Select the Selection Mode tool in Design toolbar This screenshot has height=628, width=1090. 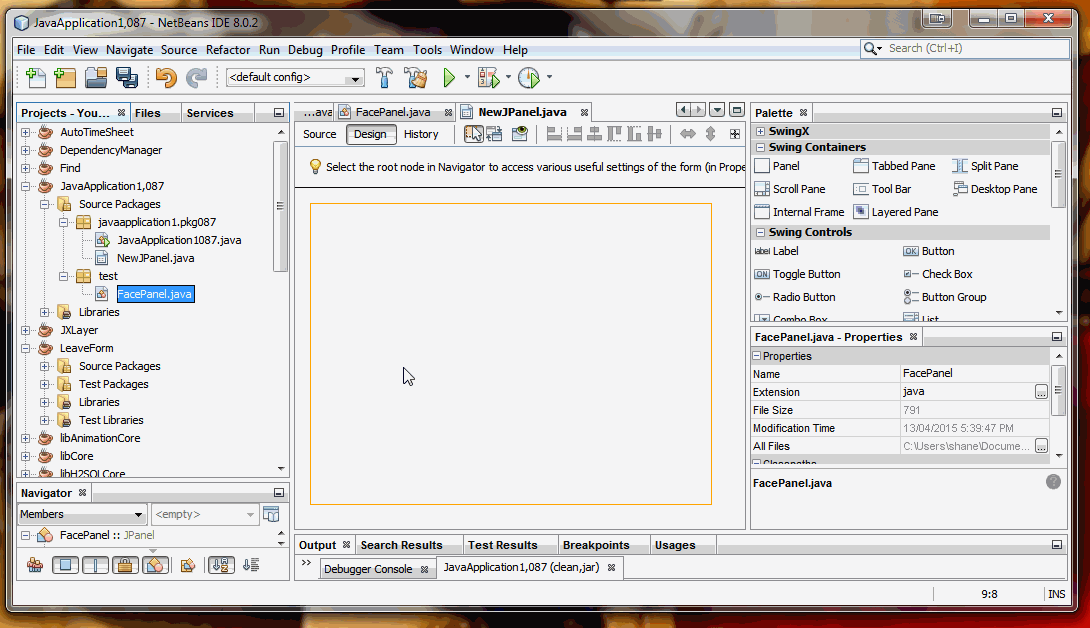(x=473, y=132)
